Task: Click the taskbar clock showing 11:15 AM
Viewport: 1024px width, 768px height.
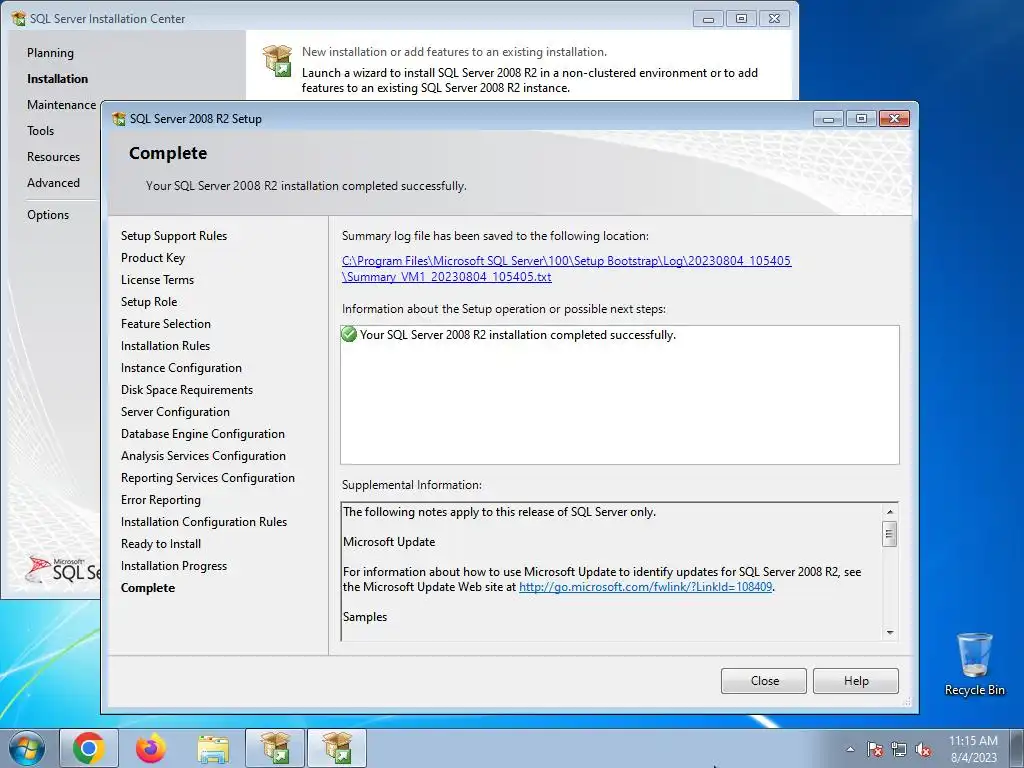Action: [973, 749]
